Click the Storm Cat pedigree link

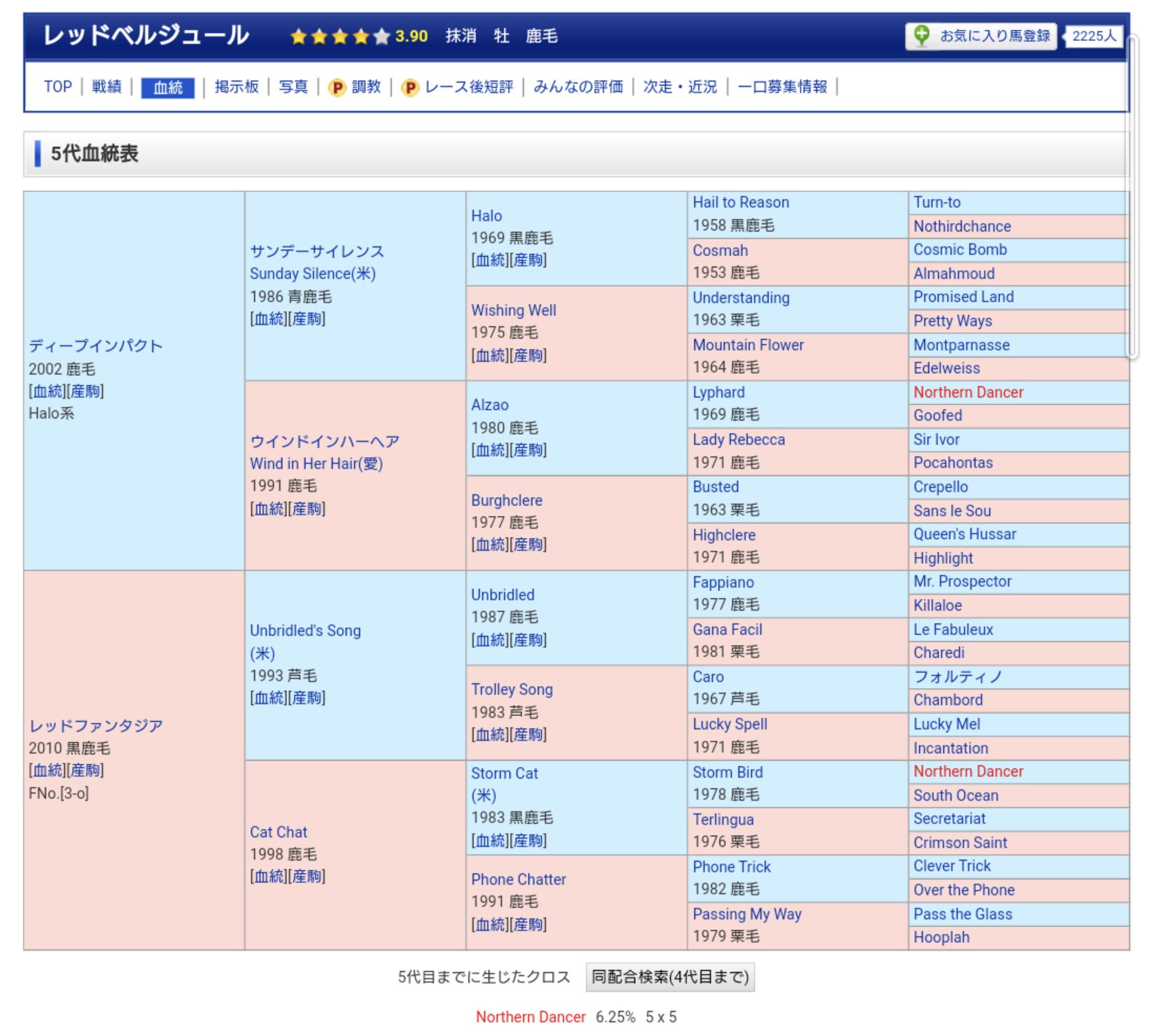(504, 773)
